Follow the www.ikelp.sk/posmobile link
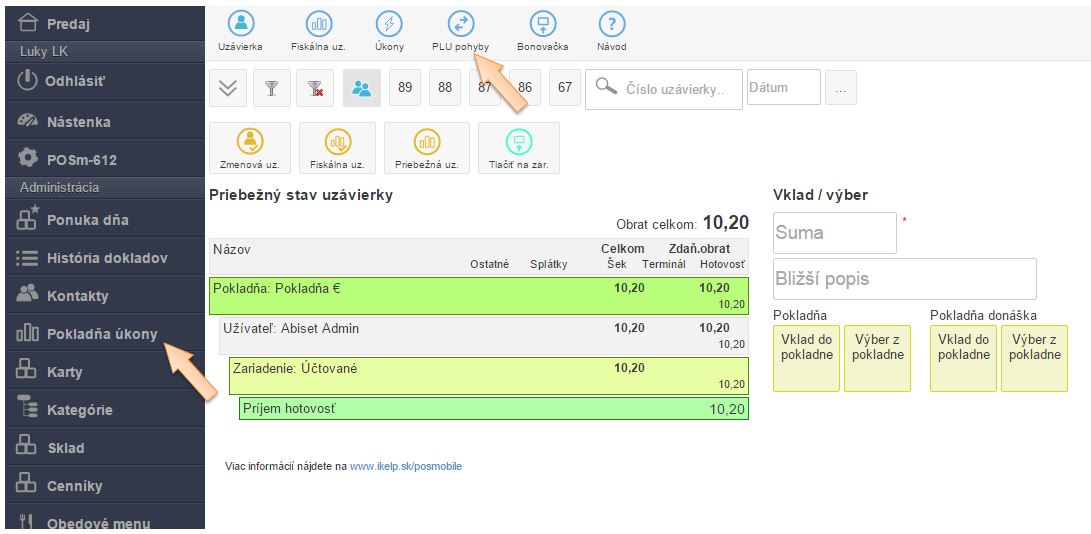1091x534 pixels. (406, 466)
